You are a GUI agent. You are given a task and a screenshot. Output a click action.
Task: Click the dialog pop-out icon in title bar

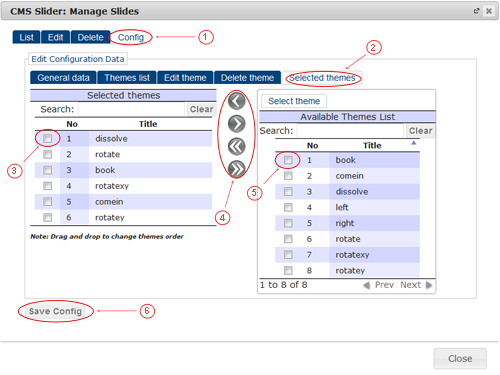coord(476,11)
